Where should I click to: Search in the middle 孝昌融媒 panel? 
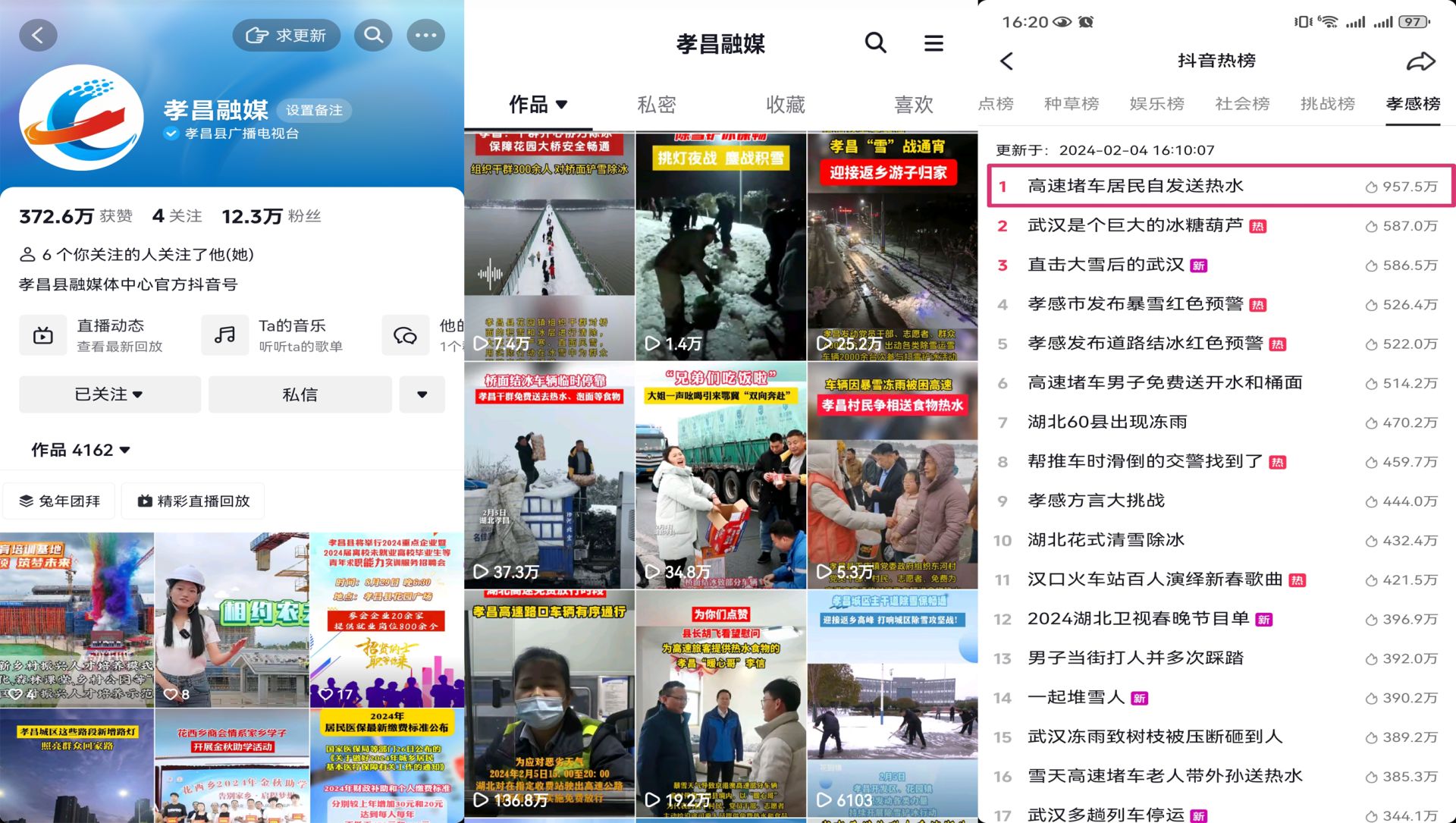coord(876,42)
